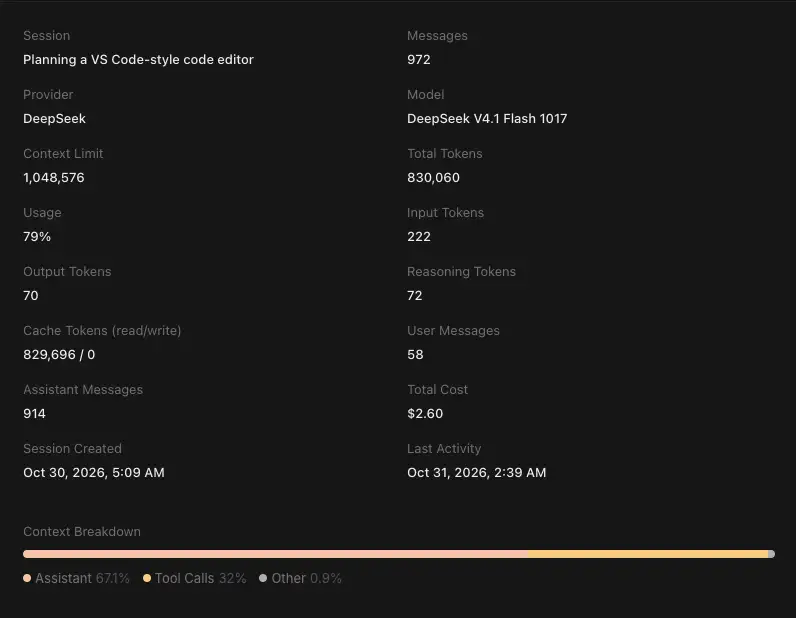
Task: Select the Provider value DeepSeek
Action: tap(54, 118)
